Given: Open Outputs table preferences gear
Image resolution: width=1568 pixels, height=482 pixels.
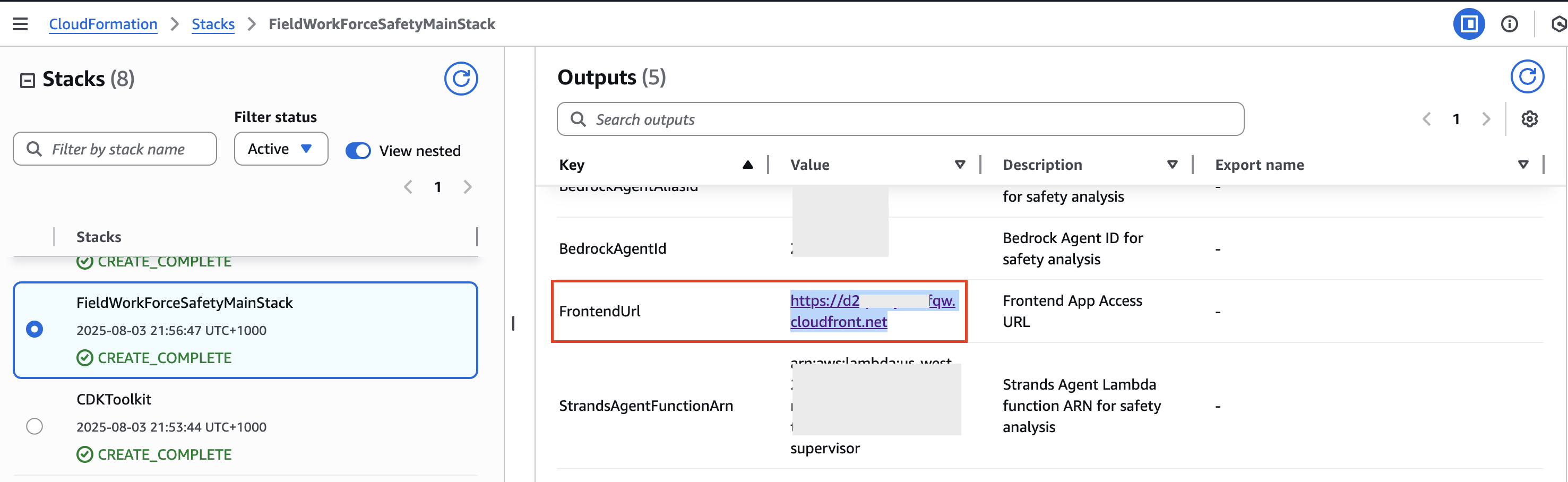Looking at the screenshot, I should 1529,119.
